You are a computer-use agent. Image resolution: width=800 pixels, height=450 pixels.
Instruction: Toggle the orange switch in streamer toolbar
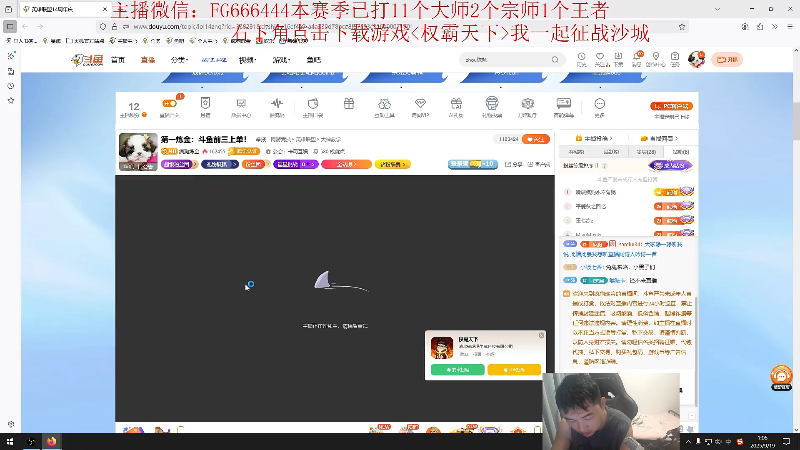click(169, 104)
